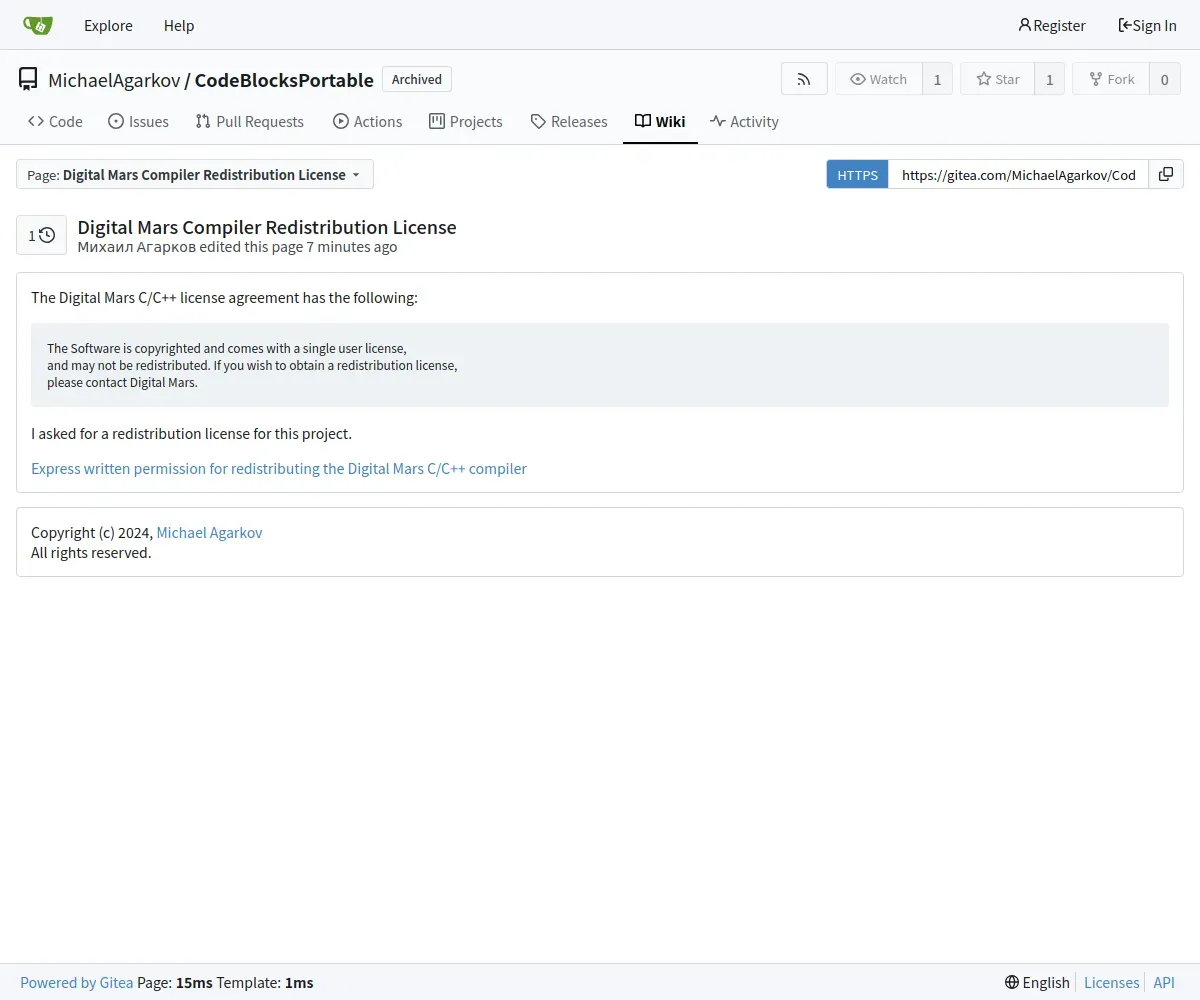Open the Licenses footer link
1200x1000 pixels.
(1111, 982)
